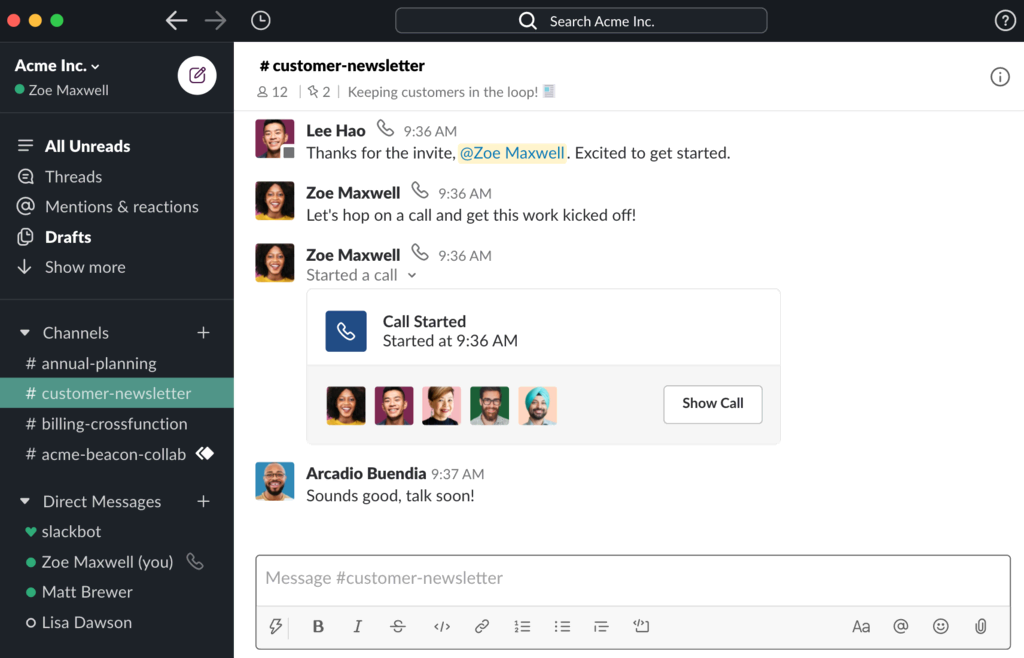The height and width of the screenshot is (658, 1024).
Task: Collapse the Channels section
Action: [x=25, y=333]
